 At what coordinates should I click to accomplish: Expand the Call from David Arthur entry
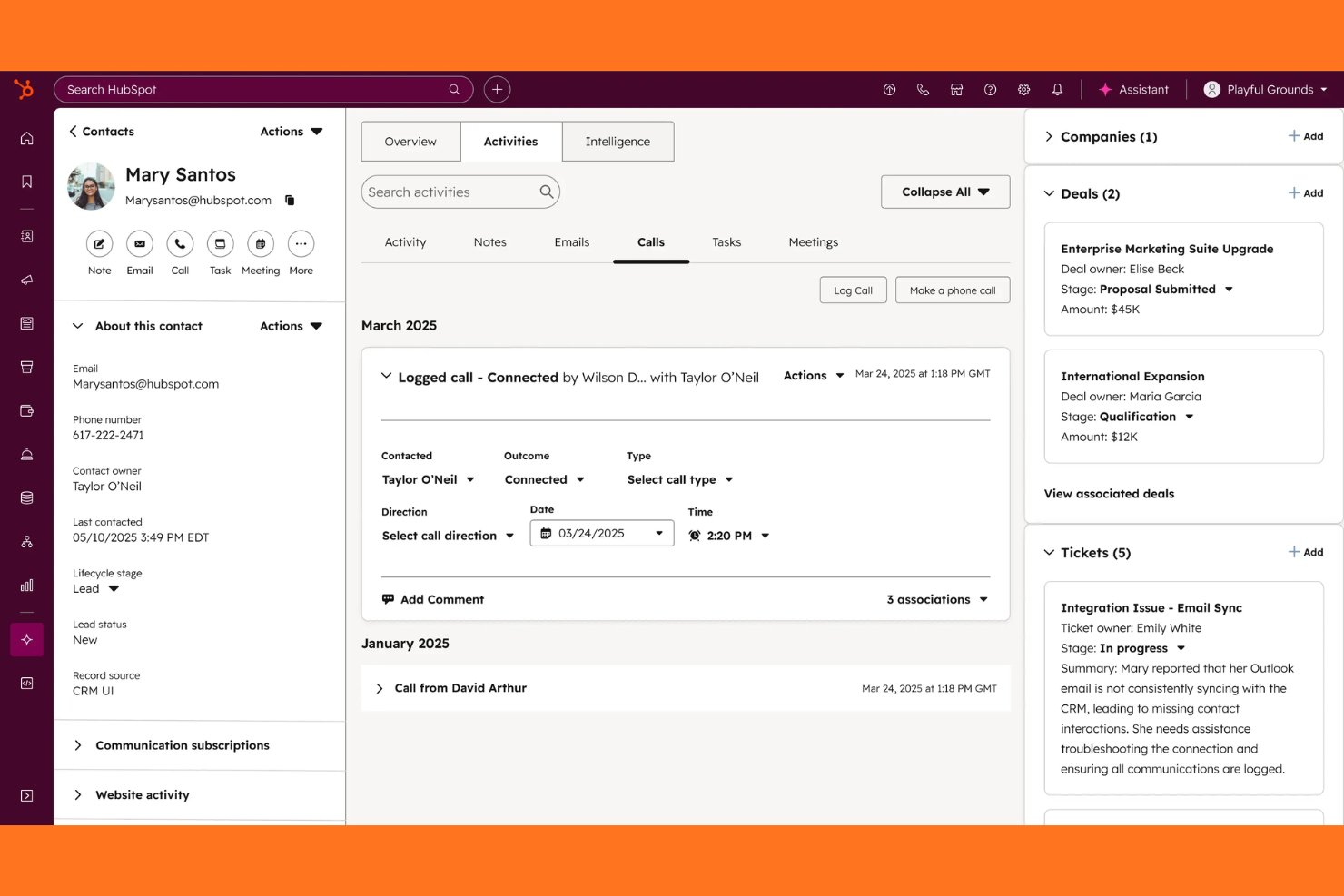coord(380,688)
